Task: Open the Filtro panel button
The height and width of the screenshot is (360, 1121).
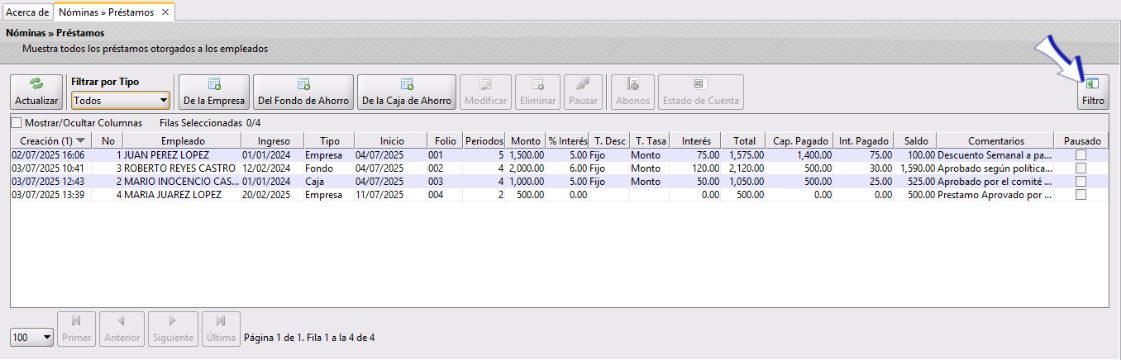Action: (1092, 92)
